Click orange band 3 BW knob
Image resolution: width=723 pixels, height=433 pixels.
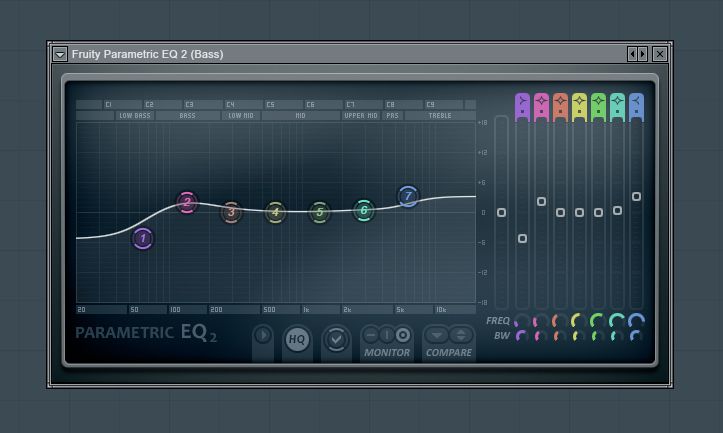[559, 336]
